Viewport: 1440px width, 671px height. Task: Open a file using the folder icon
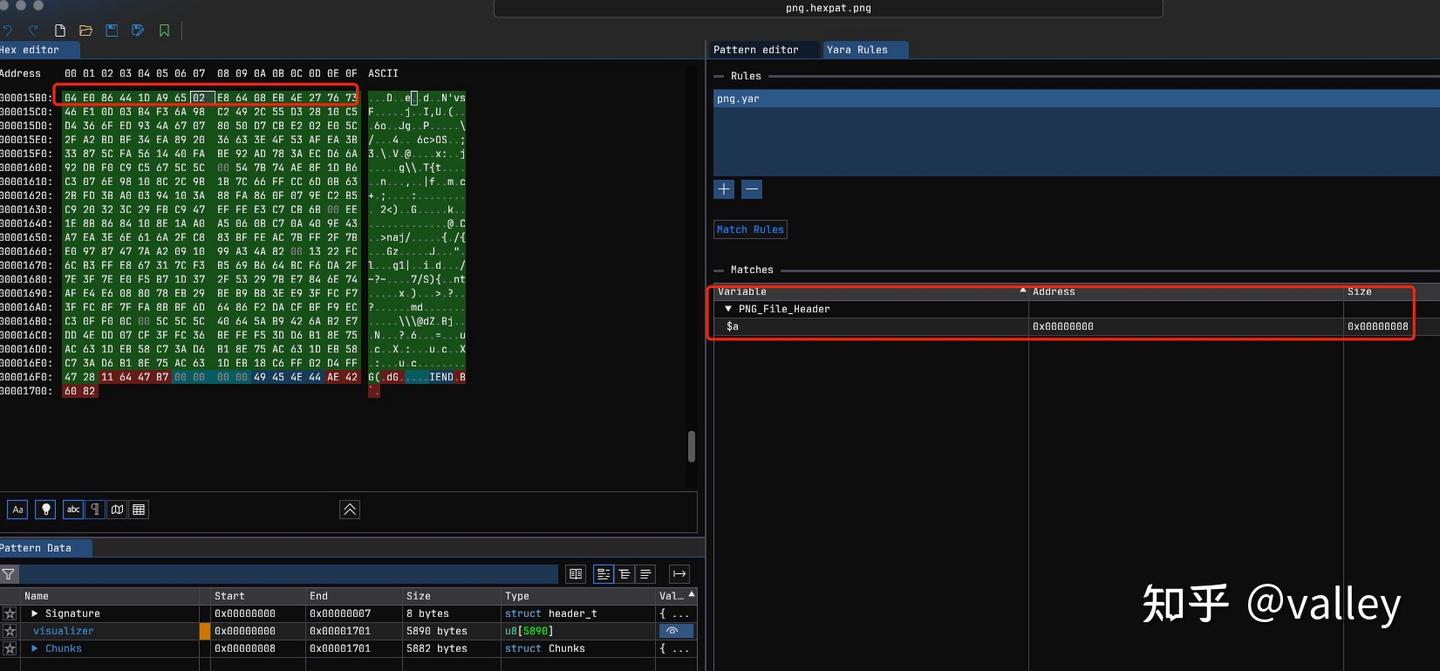click(85, 29)
